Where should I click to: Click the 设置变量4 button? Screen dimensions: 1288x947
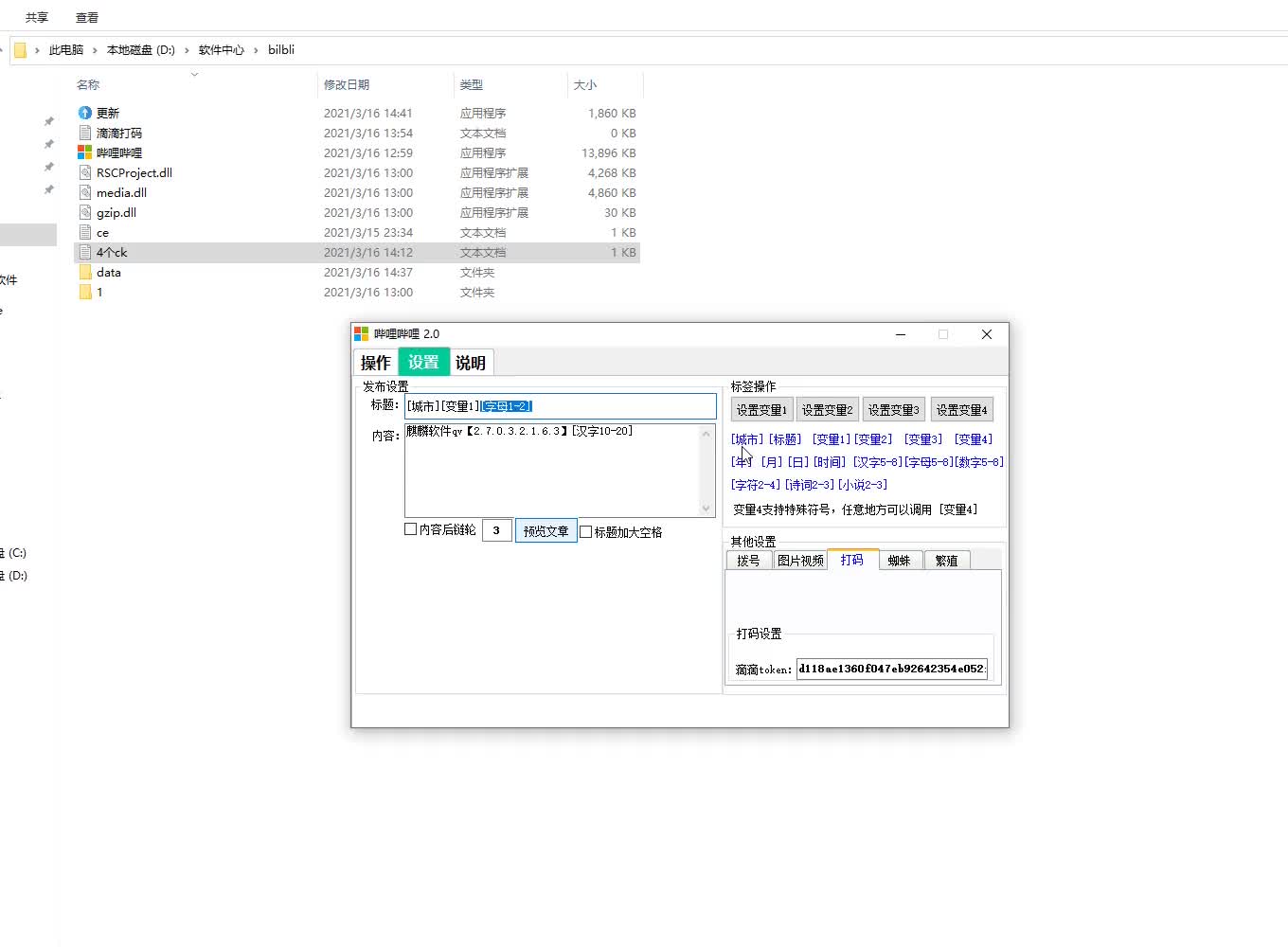point(962,410)
